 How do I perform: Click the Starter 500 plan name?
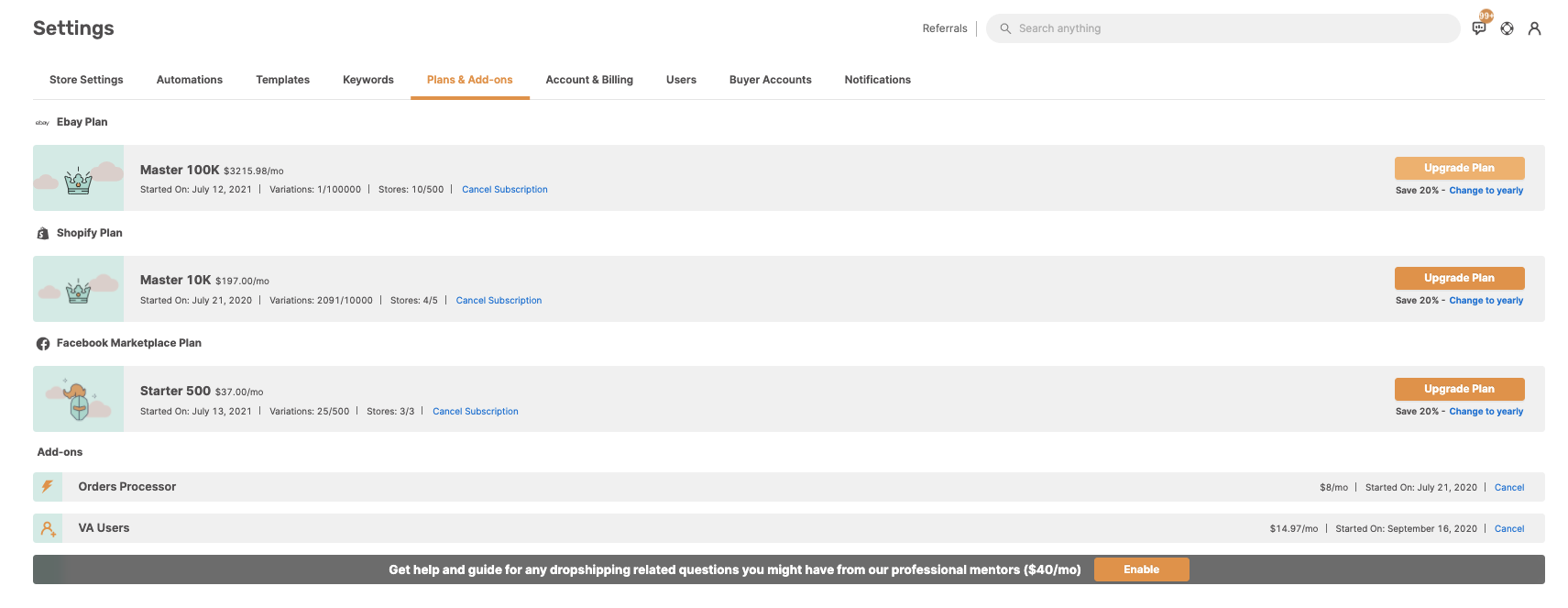(x=175, y=391)
